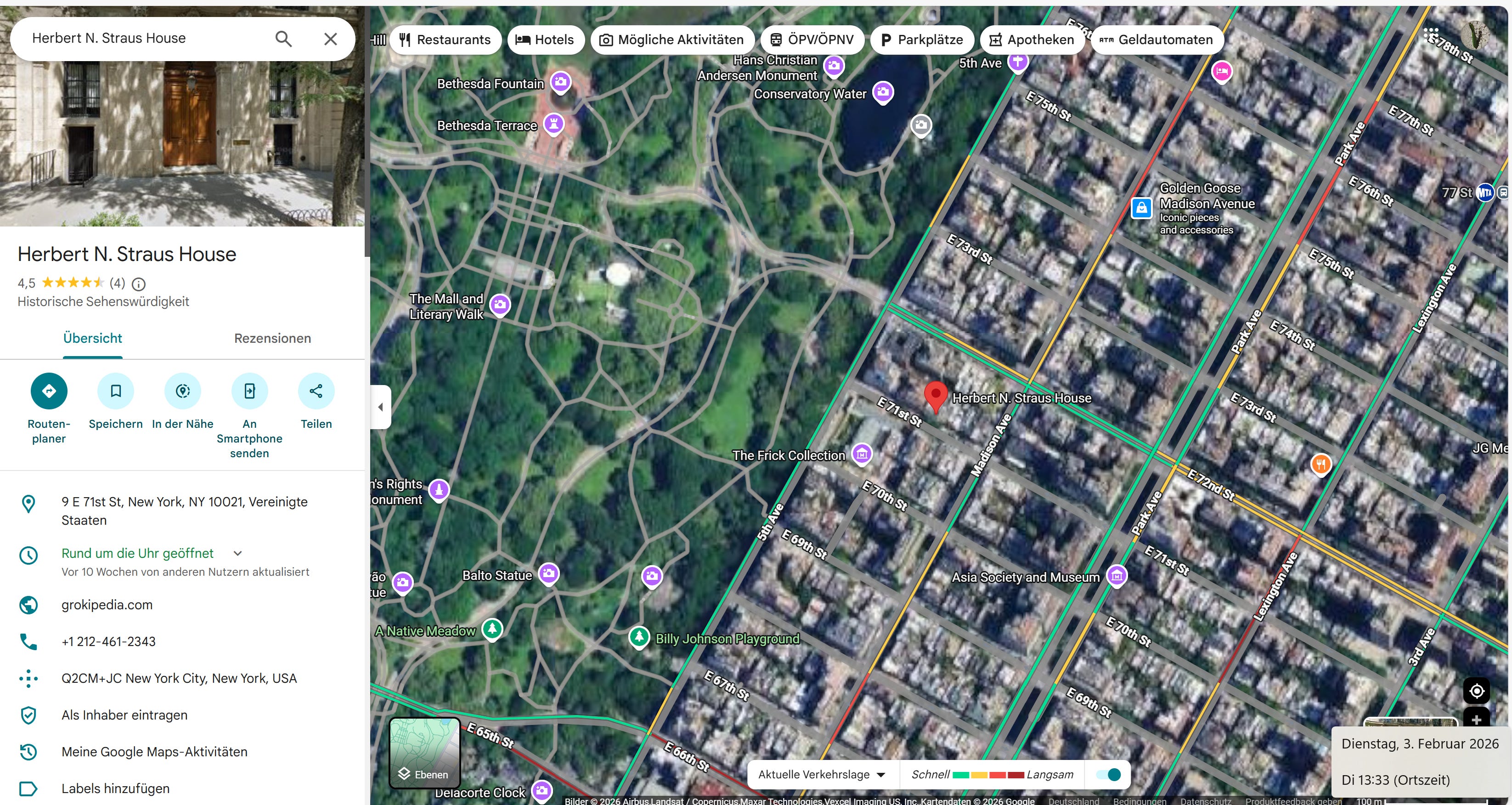Click the Routenplaner directions icon
The image size is (1512, 805).
pos(49,391)
